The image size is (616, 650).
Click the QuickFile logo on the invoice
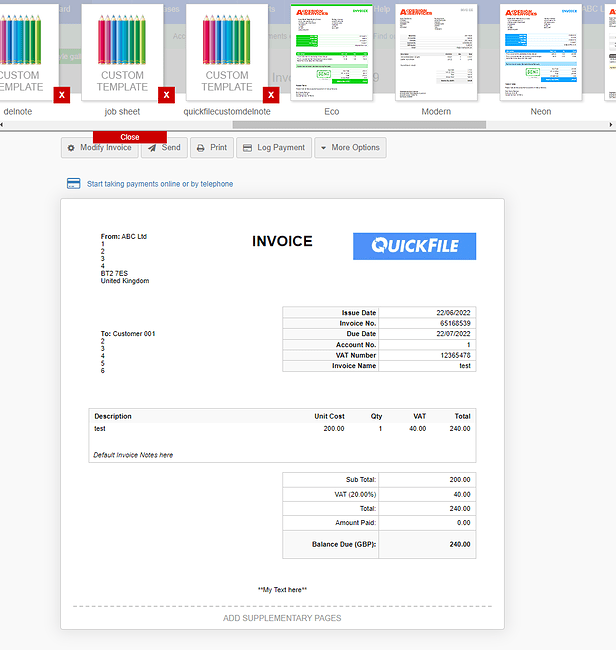point(415,246)
